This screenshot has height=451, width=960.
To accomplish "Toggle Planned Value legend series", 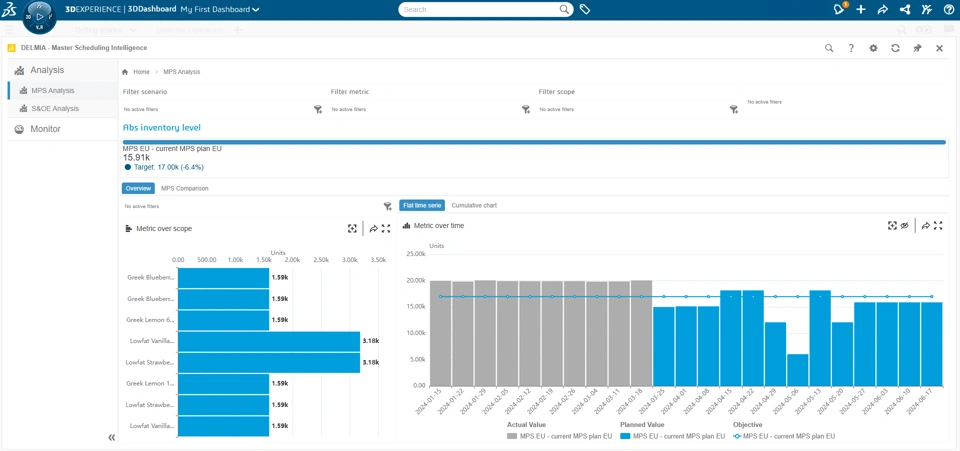I will pos(672,436).
